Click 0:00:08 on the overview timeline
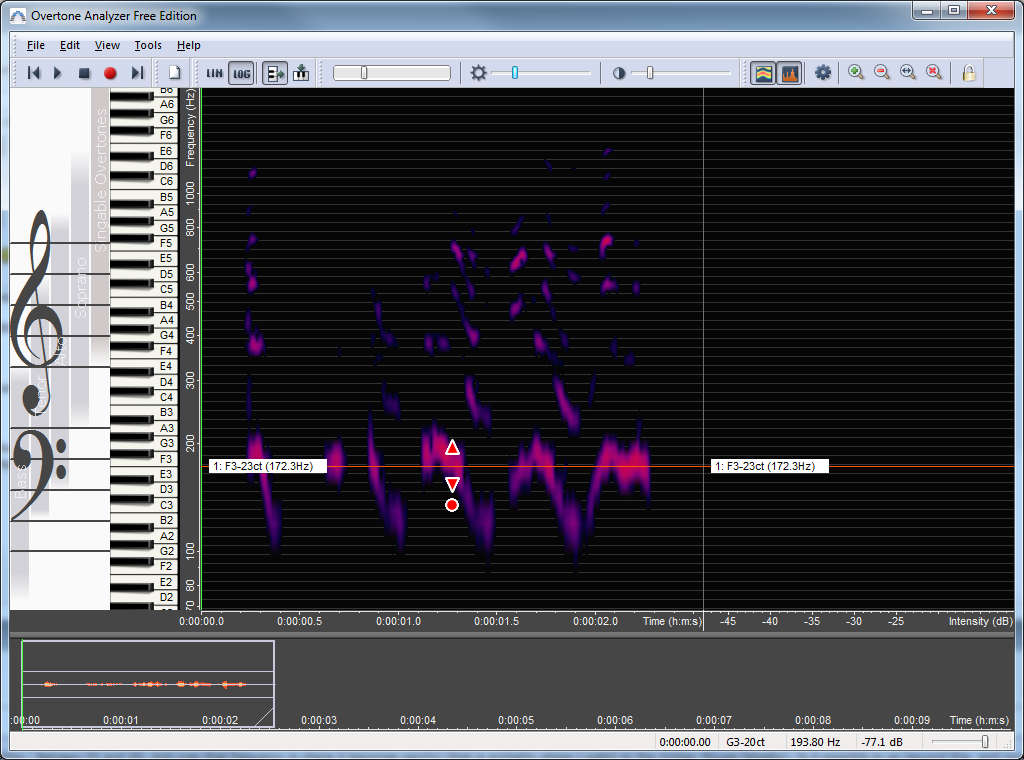 813,720
